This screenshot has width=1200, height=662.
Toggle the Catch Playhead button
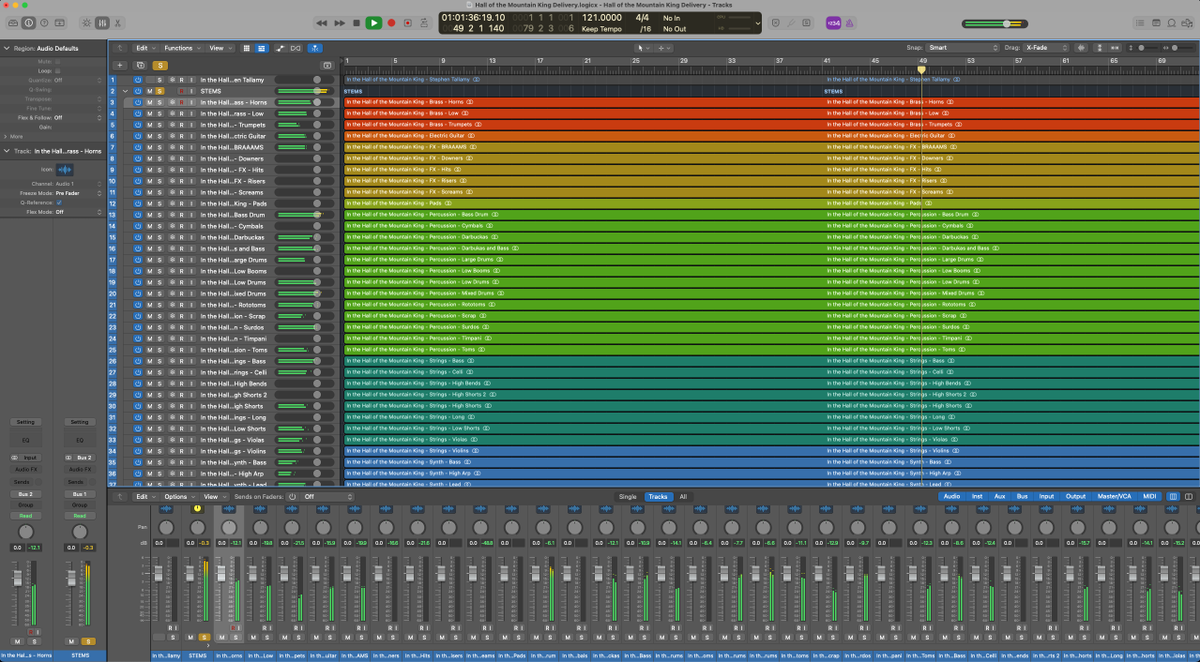point(315,48)
